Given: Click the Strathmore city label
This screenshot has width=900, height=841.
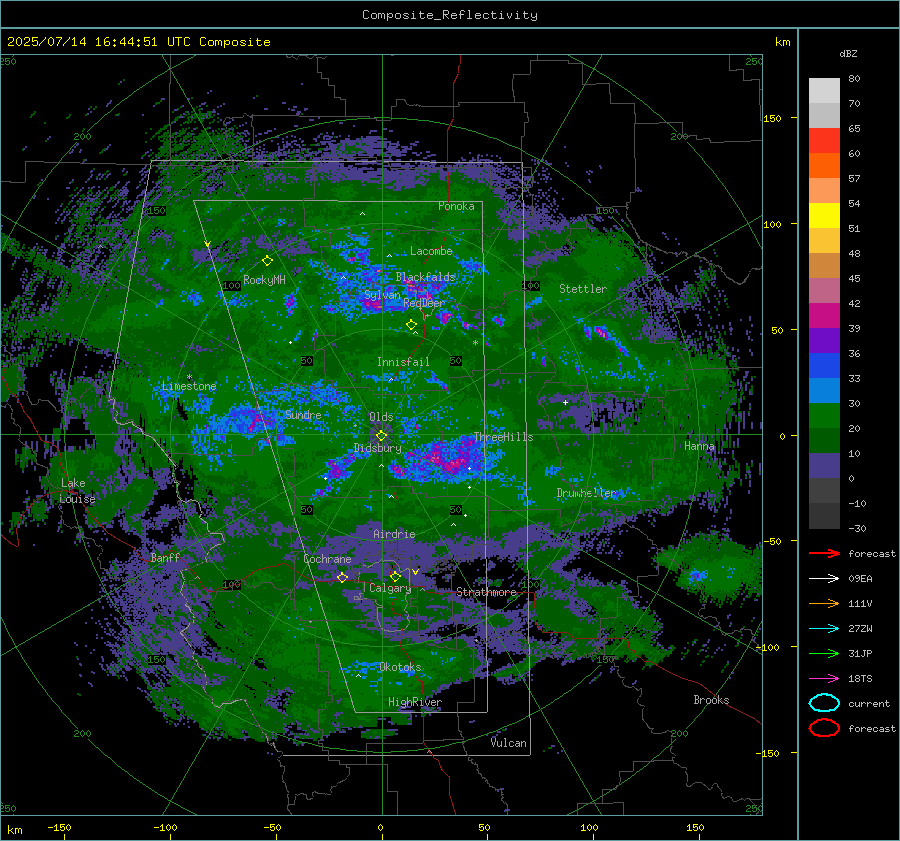Looking at the screenshot, I should (x=486, y=592).
